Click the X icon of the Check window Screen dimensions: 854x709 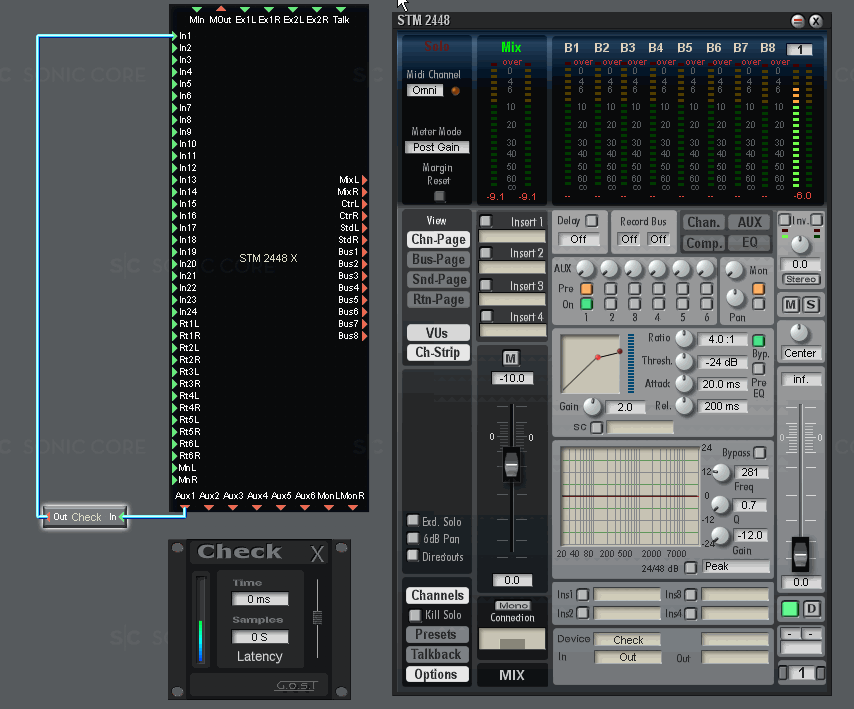tap(317, 554)
